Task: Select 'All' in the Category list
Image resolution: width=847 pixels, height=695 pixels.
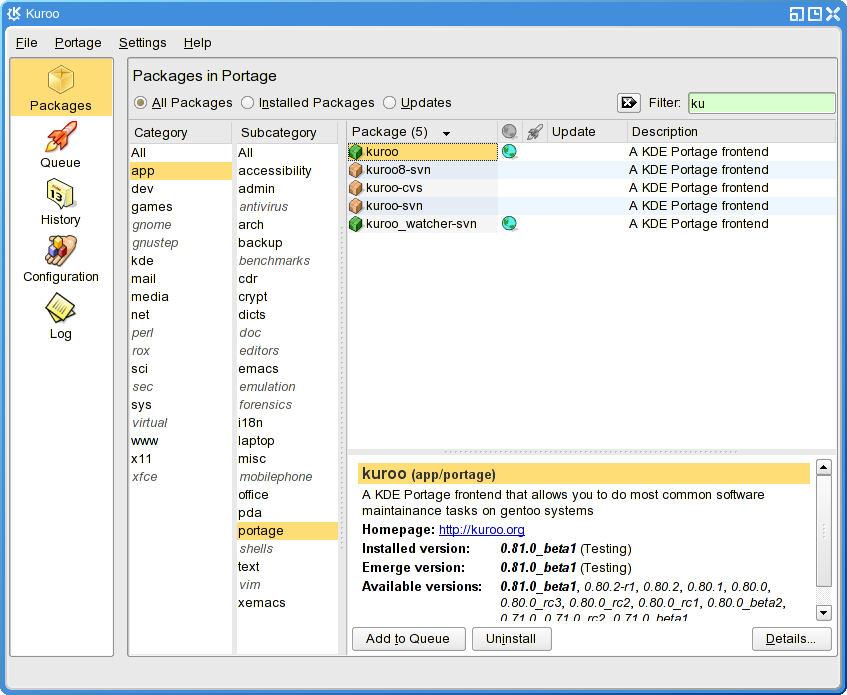Action: pos(180,153)
